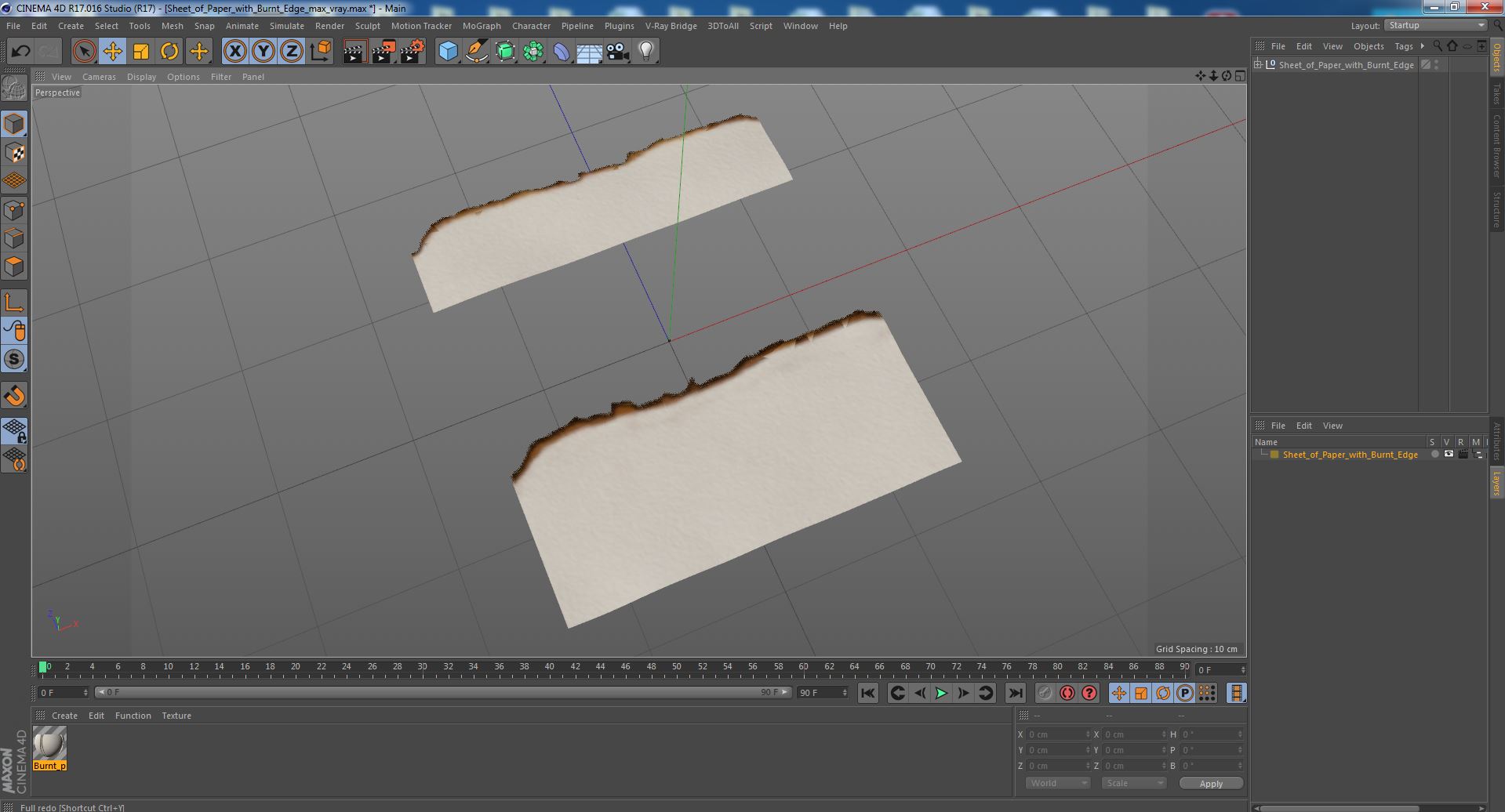Toggle solo for Sheet_of_Paper_with_Burnt_Edge layer

1435,455
